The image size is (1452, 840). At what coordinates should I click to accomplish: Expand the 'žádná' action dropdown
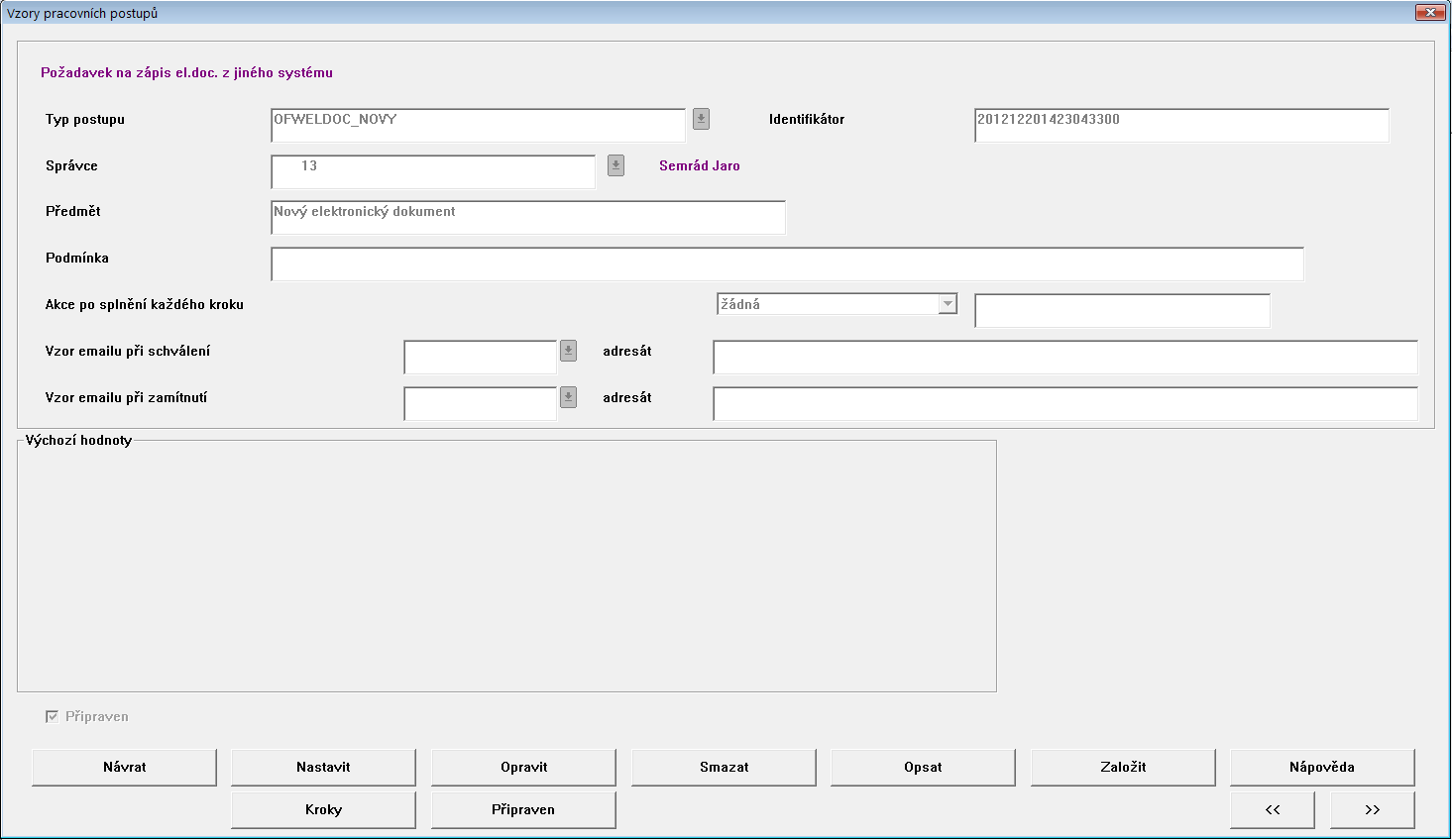point(948,304)
